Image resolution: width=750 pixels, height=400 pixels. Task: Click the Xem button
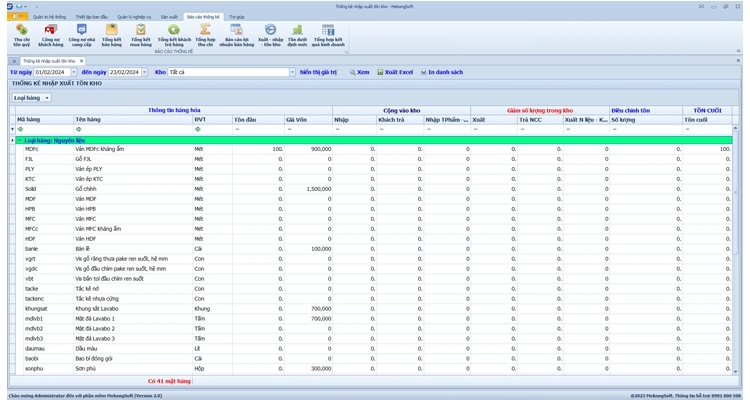coord(359,73)
